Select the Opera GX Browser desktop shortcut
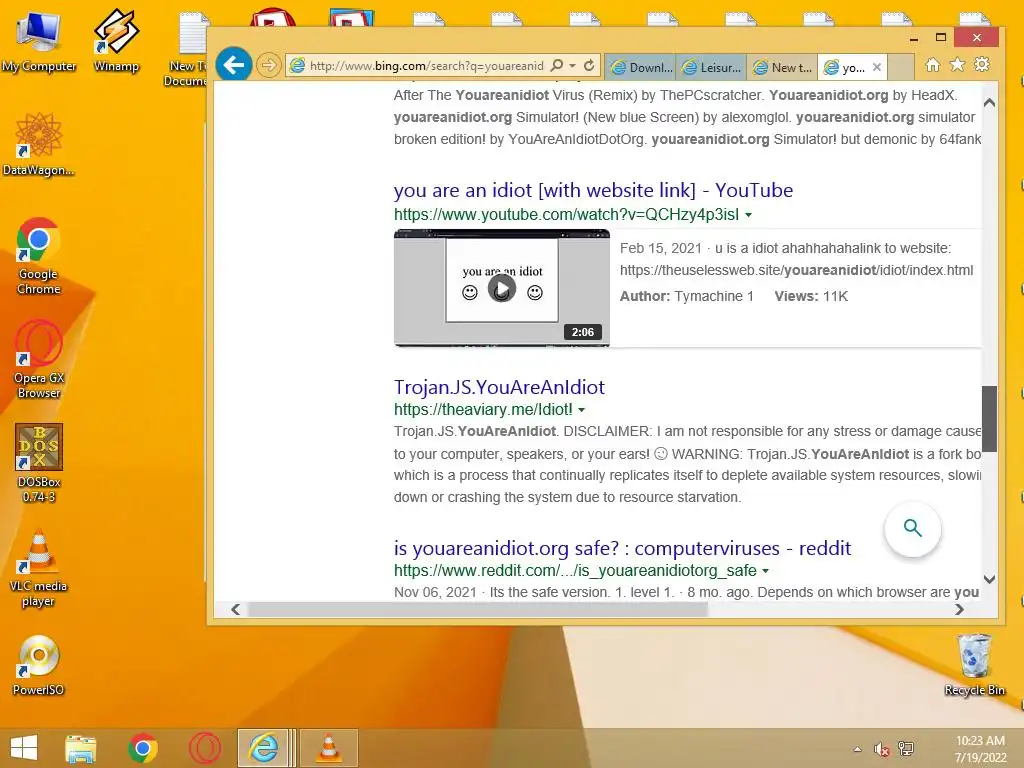The image size is (1024, 768). pos(39,359)
